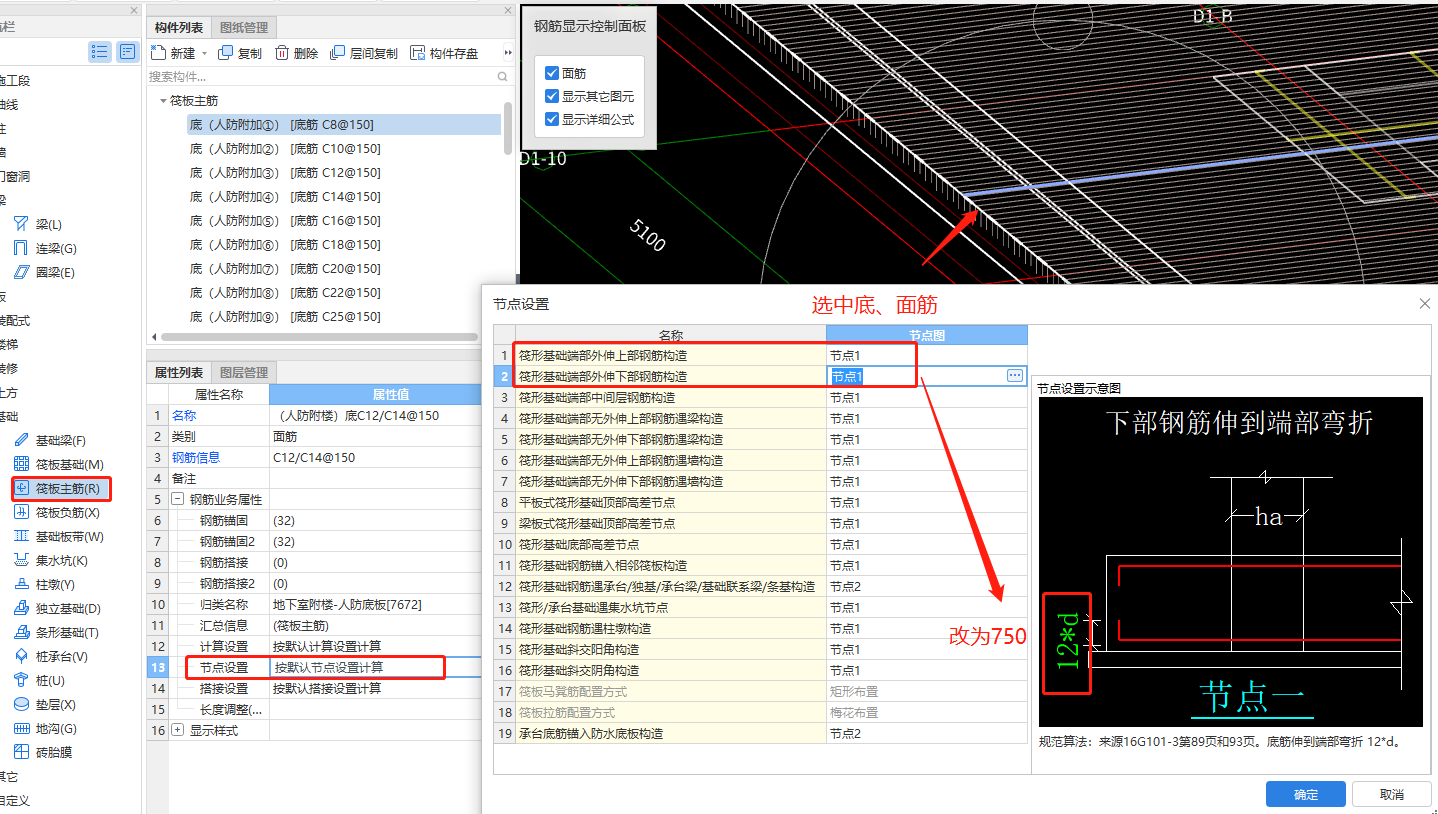Click search magnifier in component search box

(x=502, y=76)
